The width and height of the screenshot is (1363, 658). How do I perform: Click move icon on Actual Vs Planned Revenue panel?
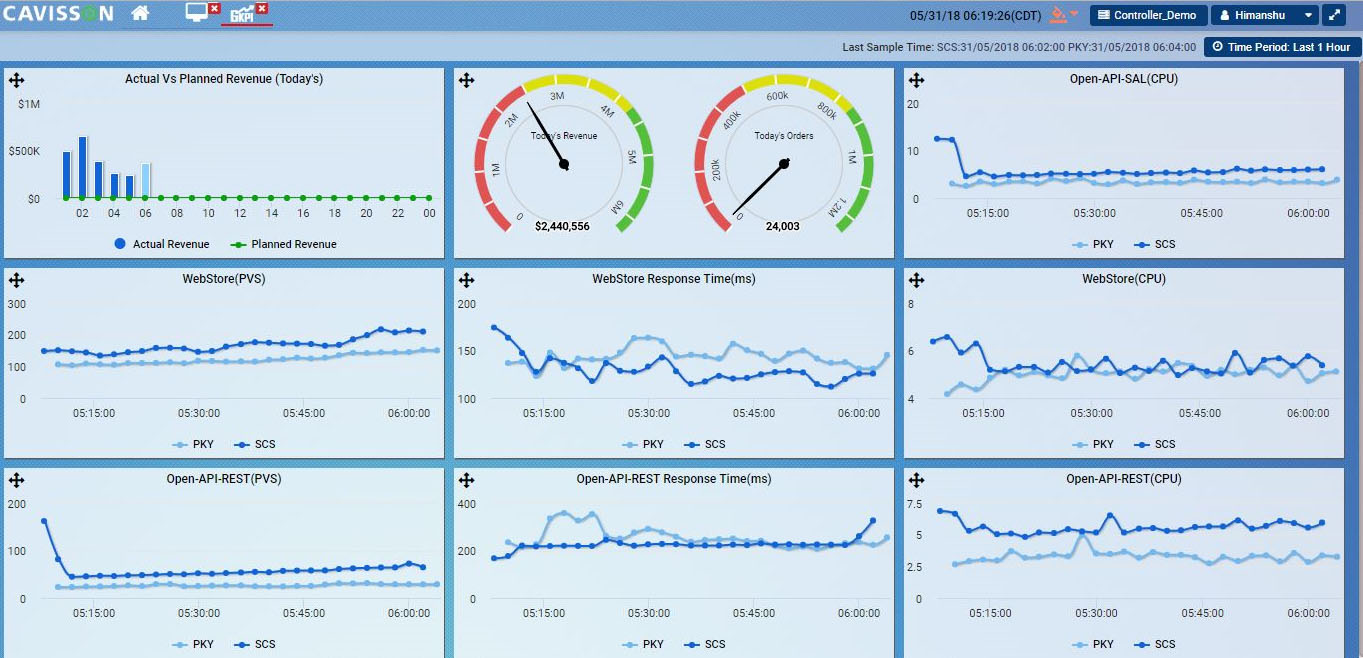tap(16, 81)
